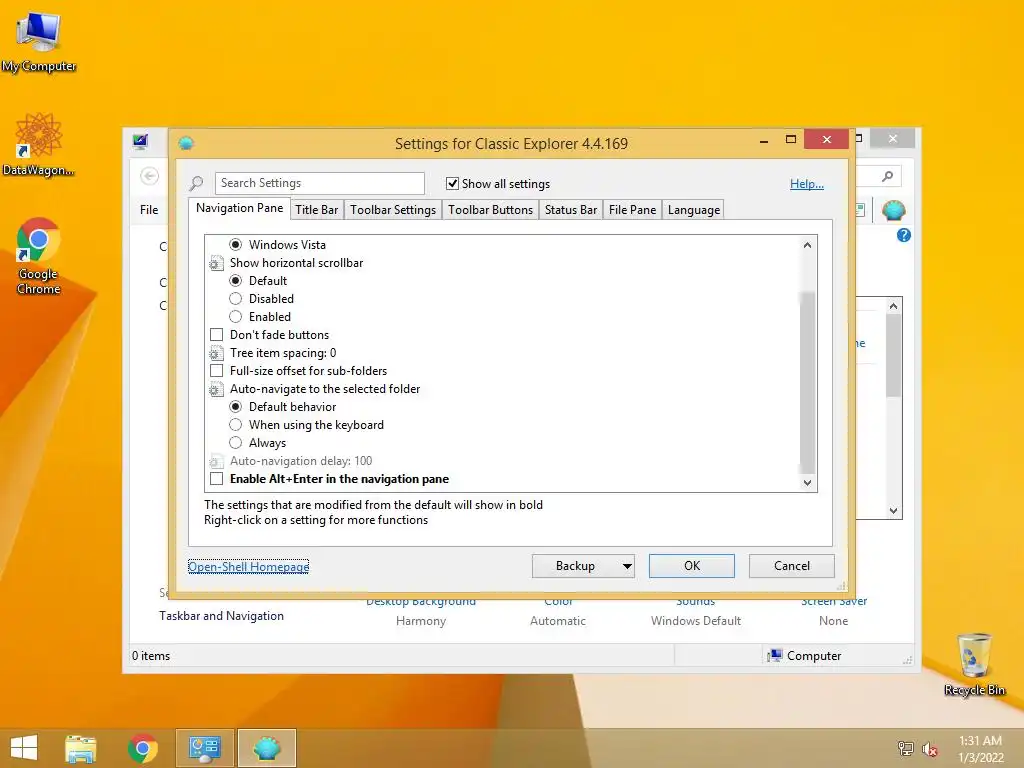
Task: Enable Don't fade buttons checkbox
Action: 216,335
